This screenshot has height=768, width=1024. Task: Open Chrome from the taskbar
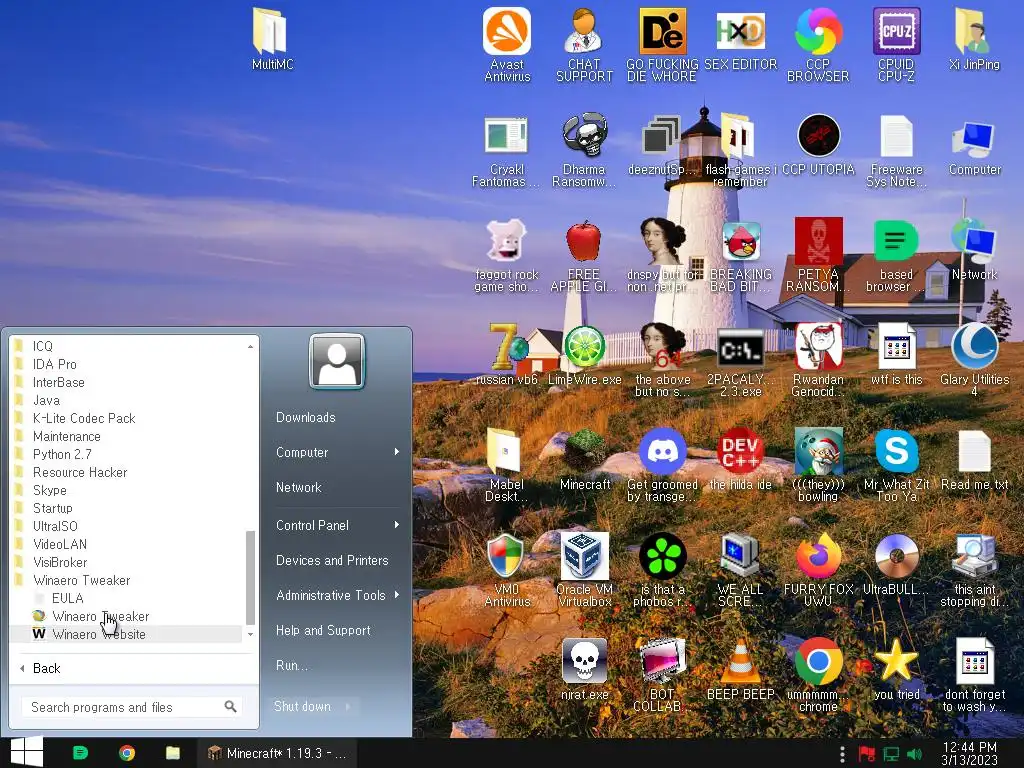[x=127, y=753]
